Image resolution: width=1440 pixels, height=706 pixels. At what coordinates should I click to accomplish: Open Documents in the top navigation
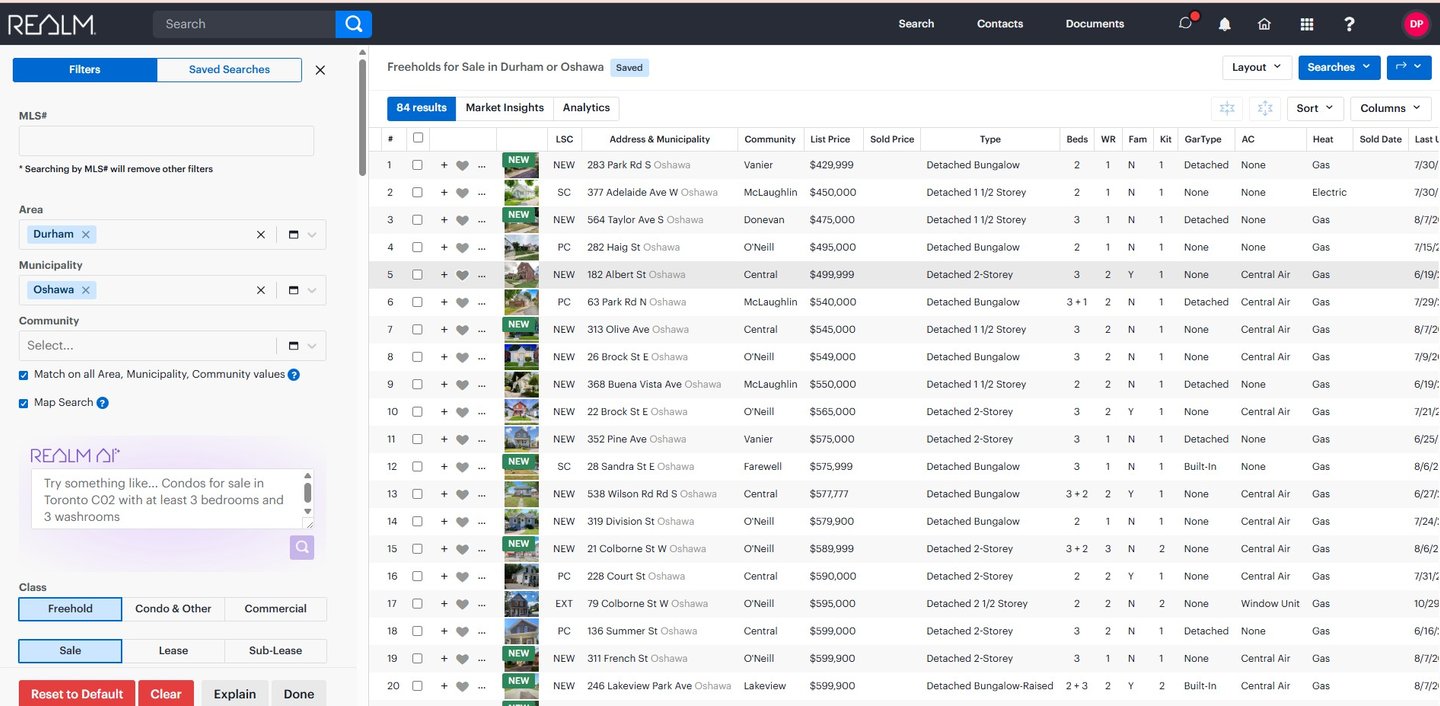pyautogui.click(x=1095, y=24)
